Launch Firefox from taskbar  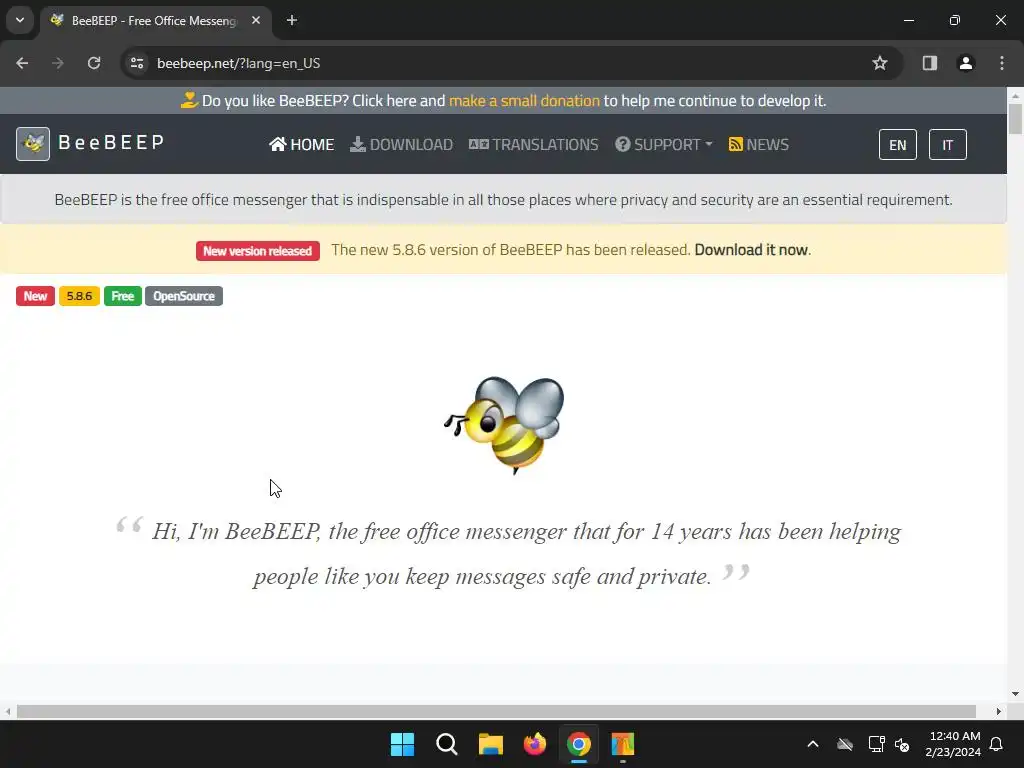click(535, 744)
